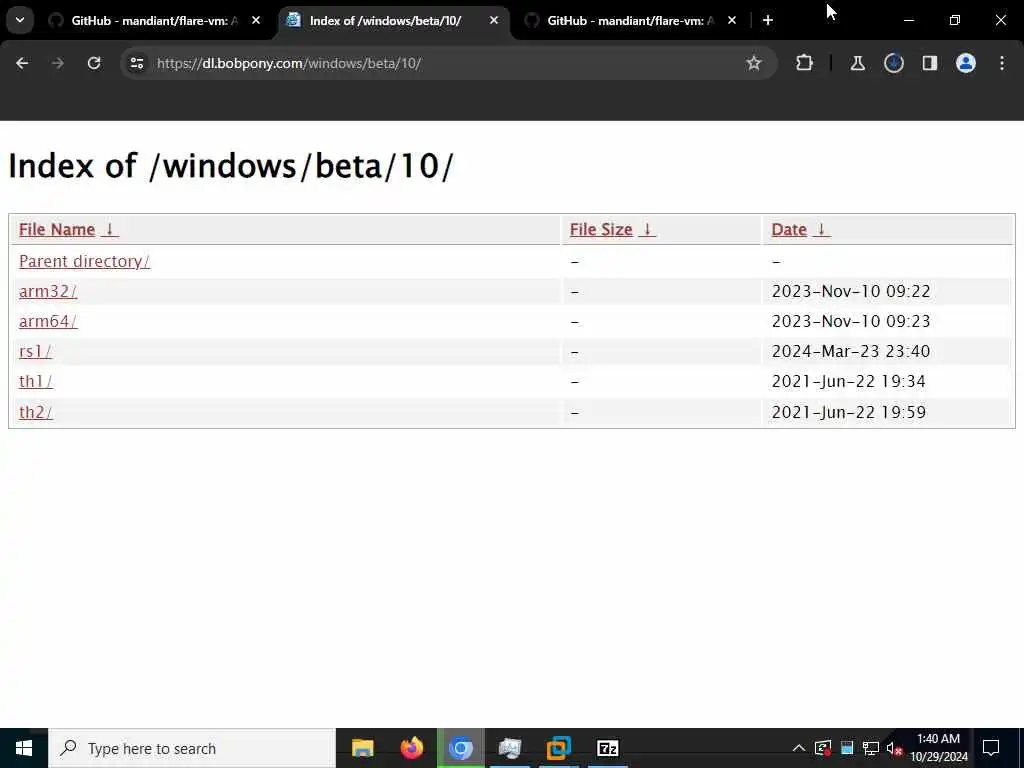
Task: Open the 7-Zip taskbar icon
Action: tap(607, 748)
